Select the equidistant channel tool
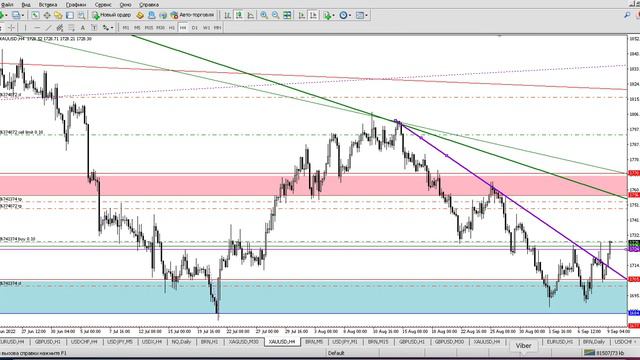Screen dimensions: 640x360 (x=60, y=28)
